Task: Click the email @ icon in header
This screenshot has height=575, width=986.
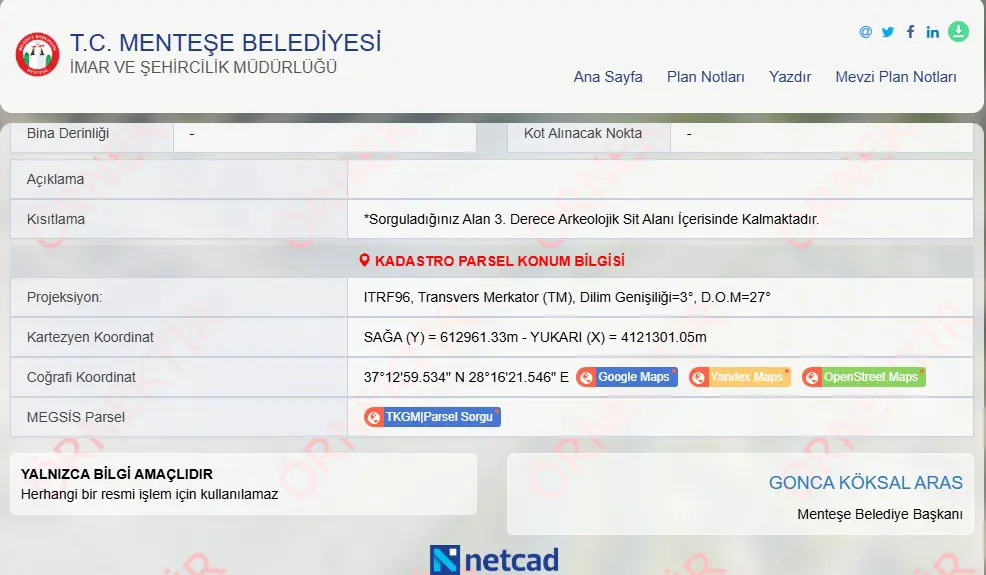Action: [865, 32]
